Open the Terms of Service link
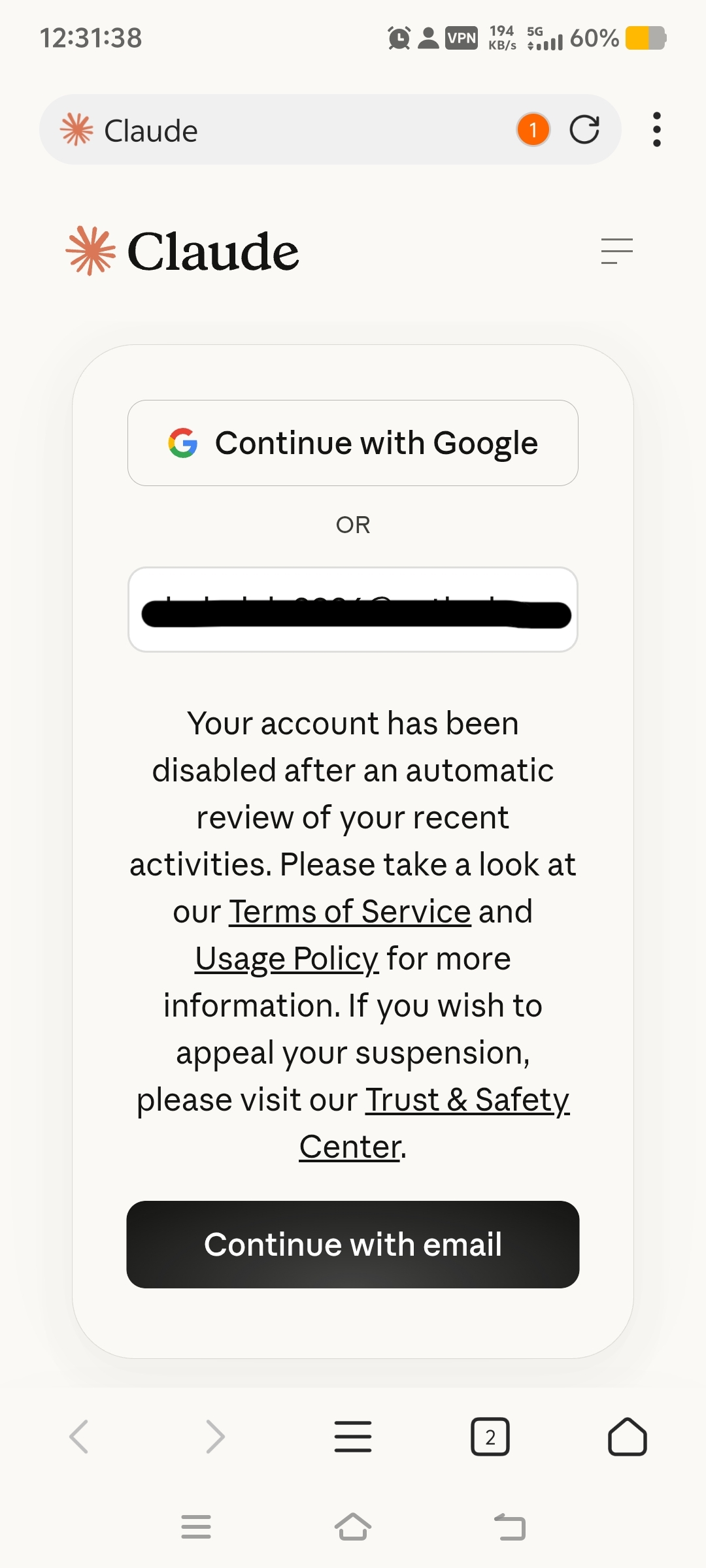The height and width of the screenshot is (1568, 706). coord(350,911)
